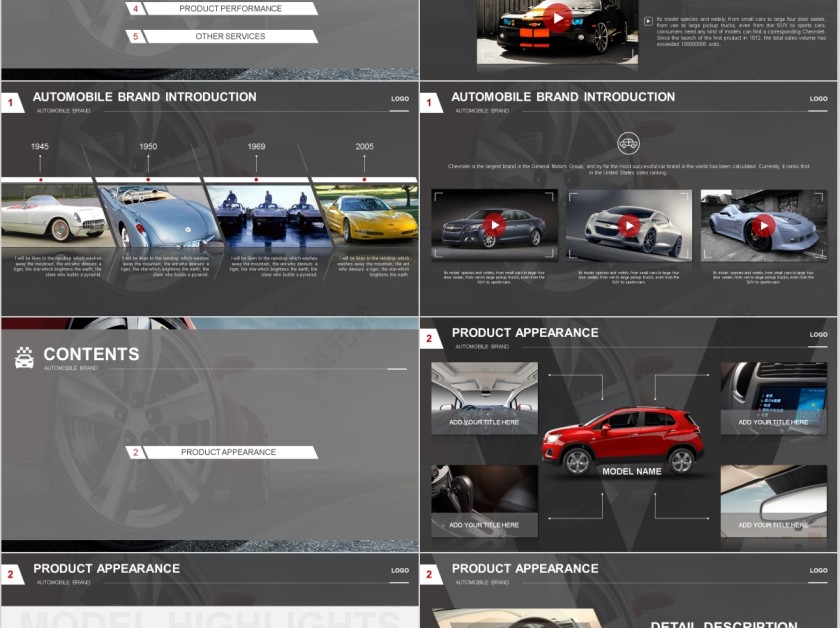The height and width of the screenshot is (628, 840).
Task: Start the silver sports car video
Action: click(763, 225)
